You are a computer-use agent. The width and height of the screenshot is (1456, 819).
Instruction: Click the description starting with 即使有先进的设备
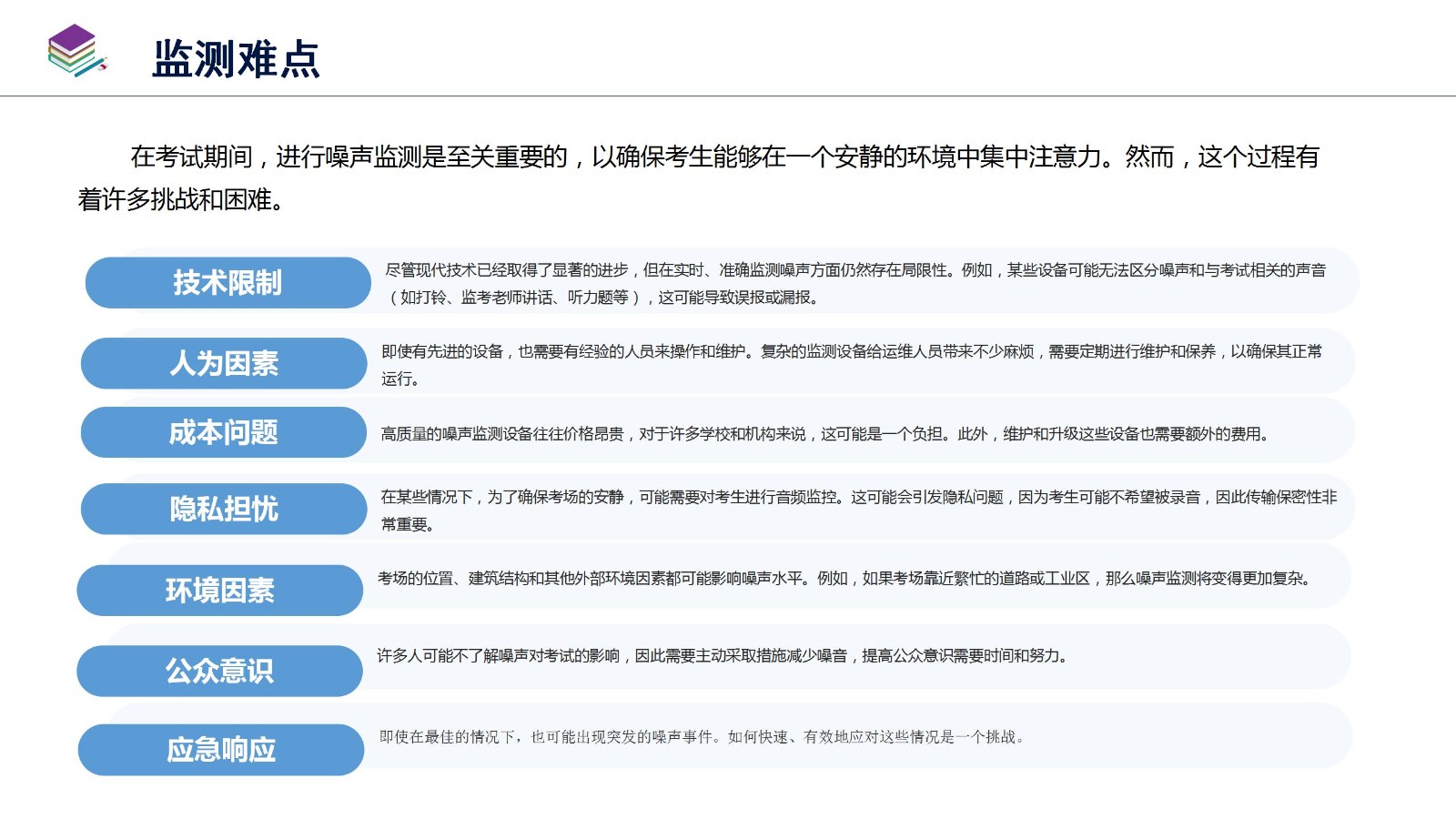(851, 352)
